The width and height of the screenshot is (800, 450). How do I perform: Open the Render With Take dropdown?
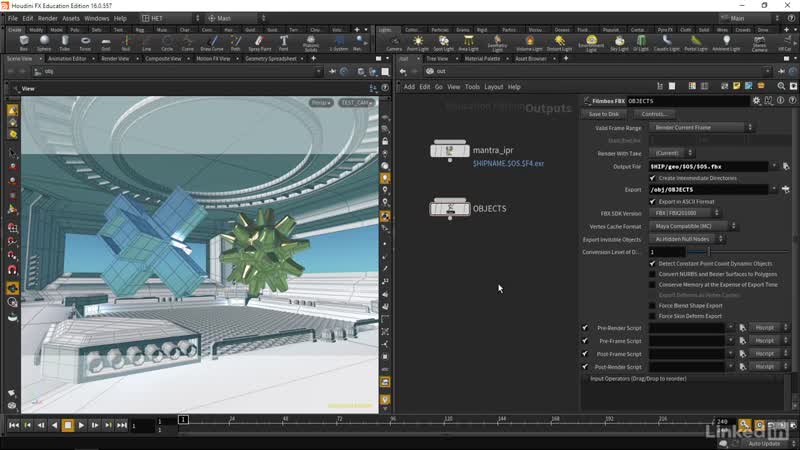click(671, 153)
